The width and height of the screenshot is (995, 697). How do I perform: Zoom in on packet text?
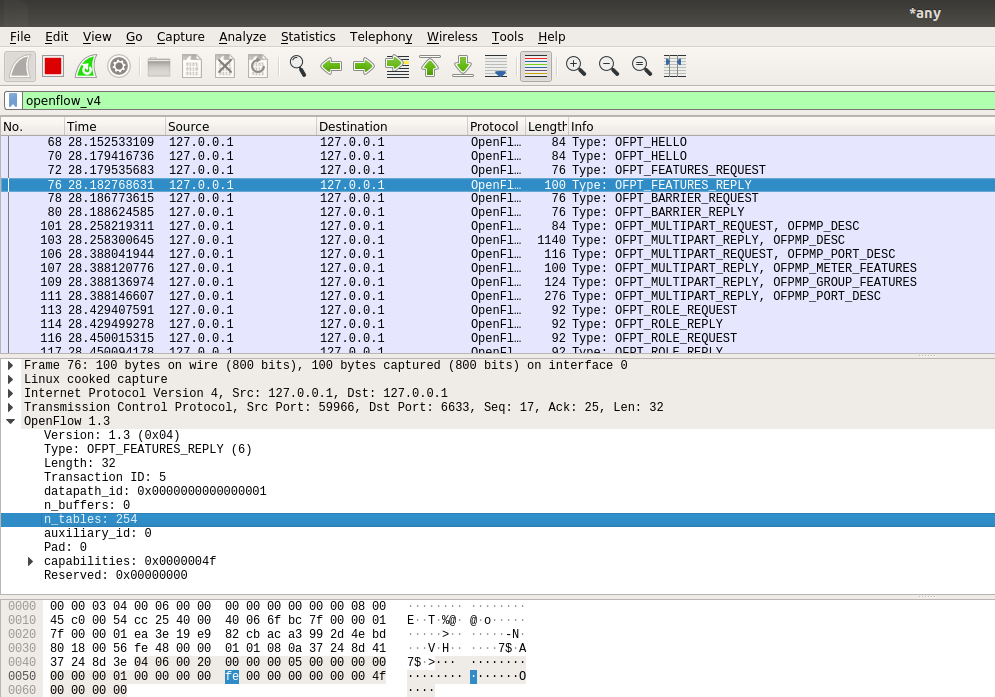tap(575, 66)
